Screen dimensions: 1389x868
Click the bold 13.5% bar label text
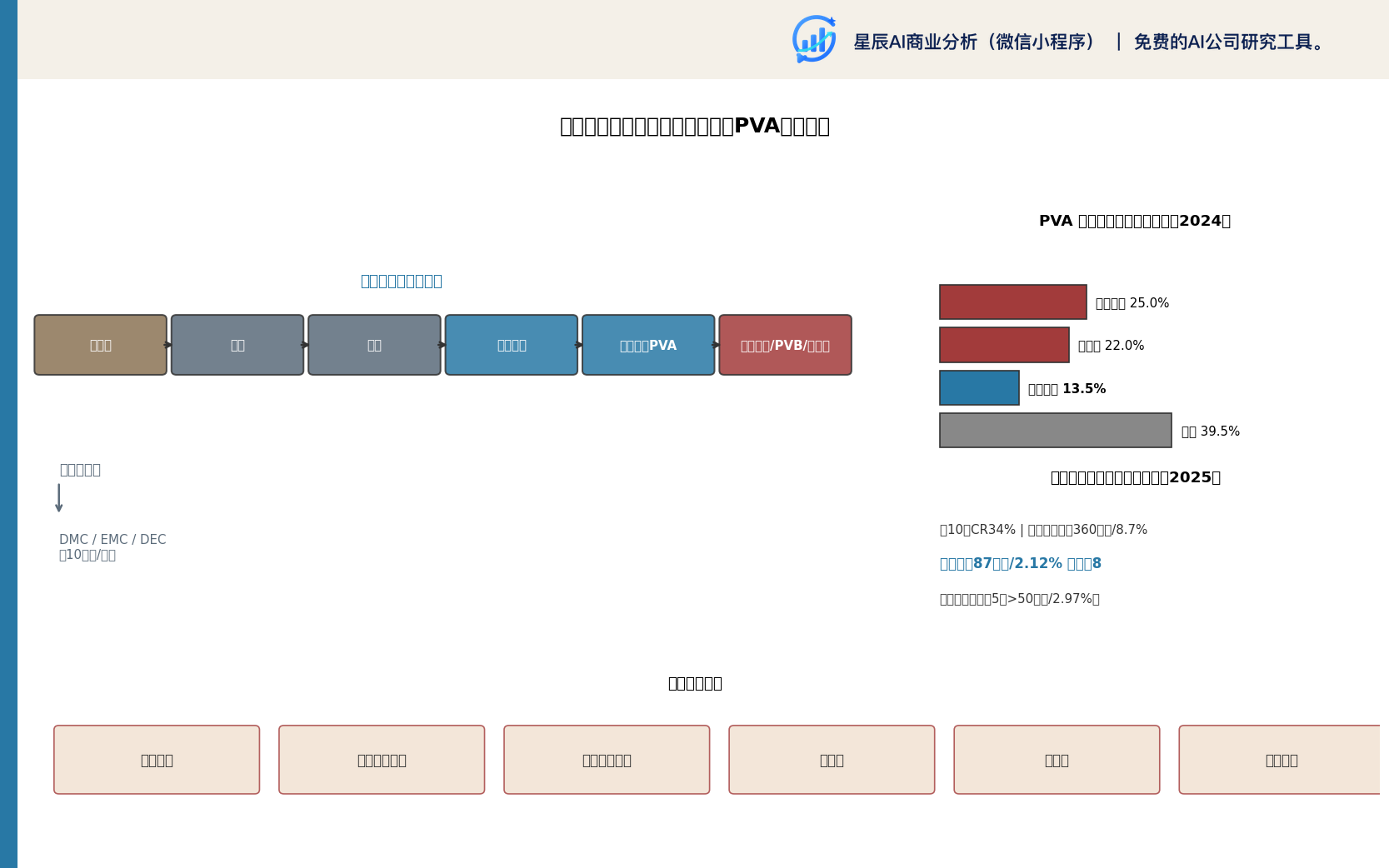1067,389
